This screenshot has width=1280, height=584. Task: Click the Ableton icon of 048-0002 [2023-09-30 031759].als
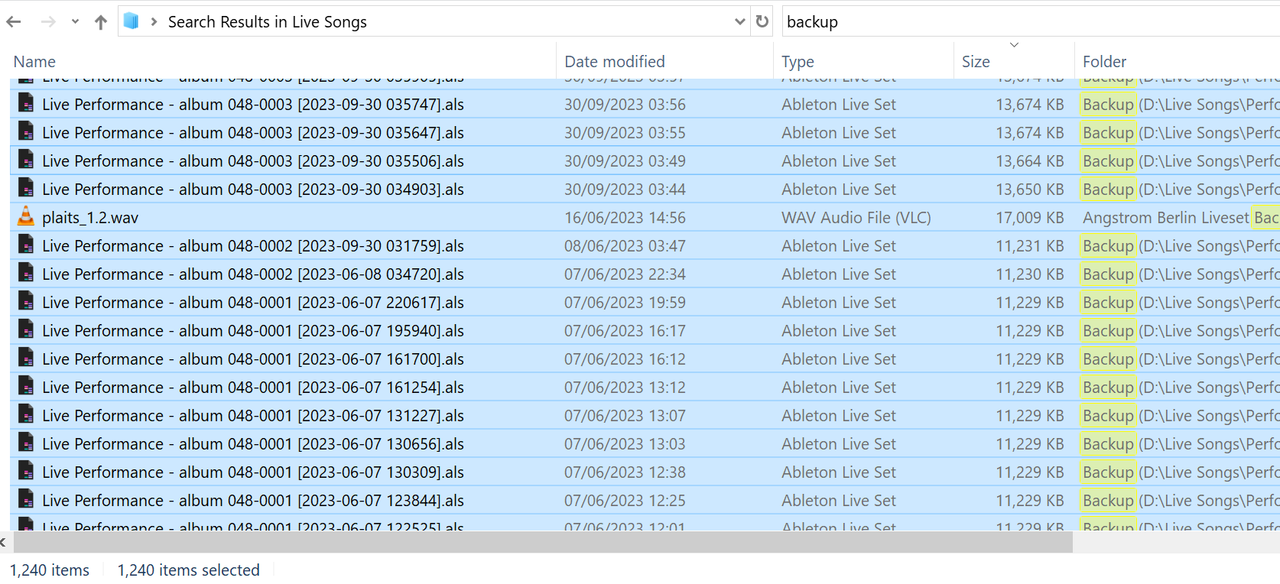(26, 245)
